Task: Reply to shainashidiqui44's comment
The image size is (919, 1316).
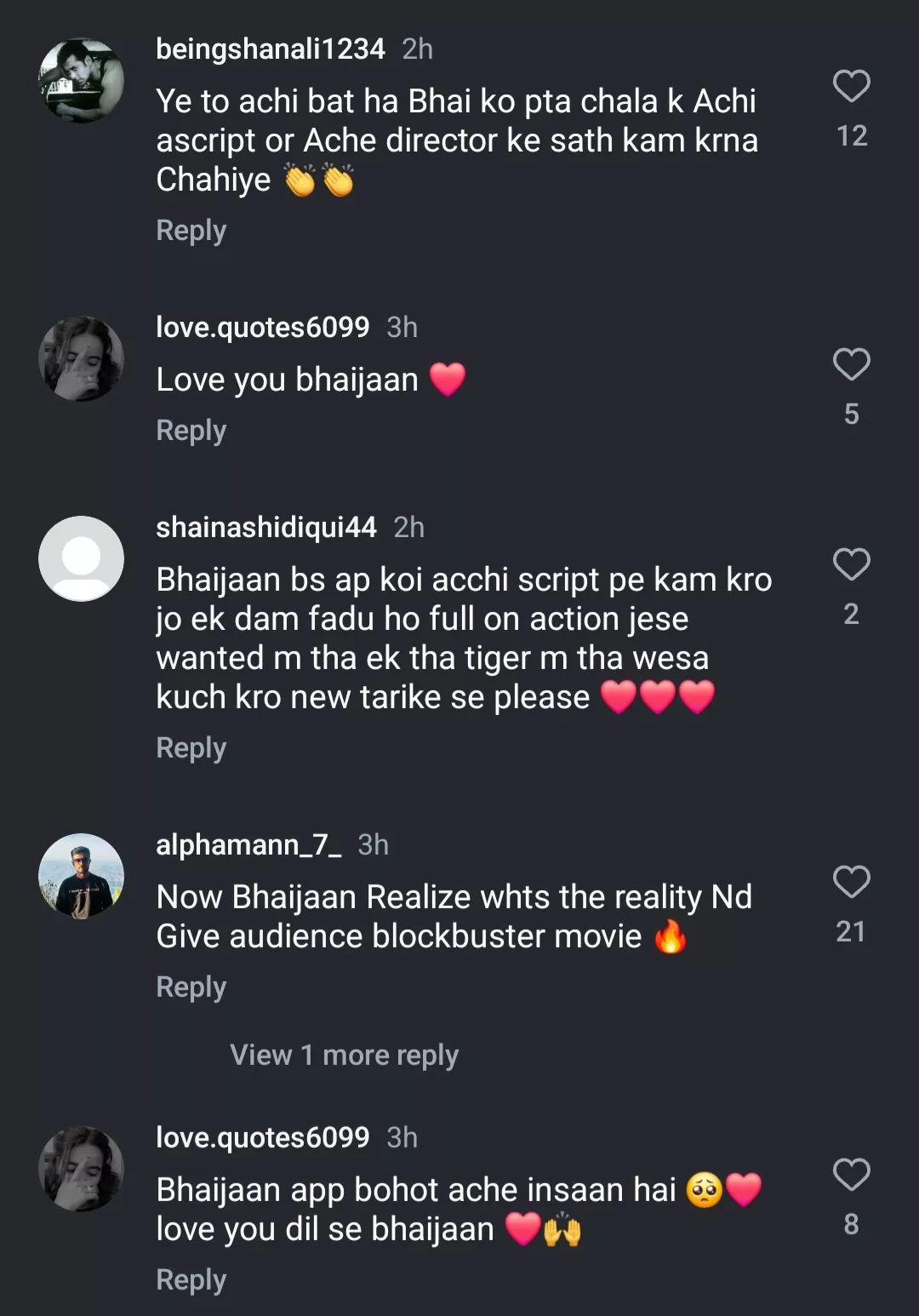Action: point(191,748)
